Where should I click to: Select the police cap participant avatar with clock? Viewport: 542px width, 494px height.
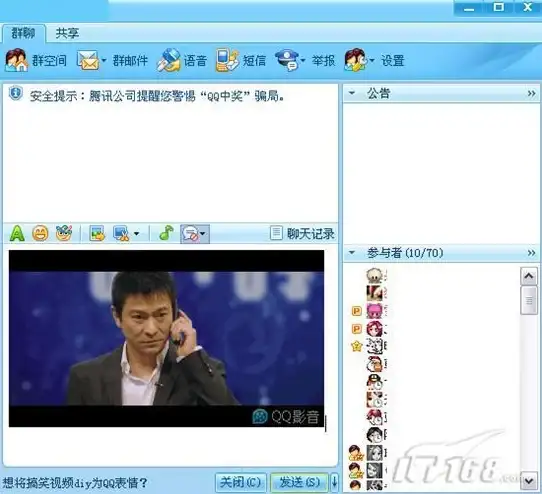coord(374,381)
